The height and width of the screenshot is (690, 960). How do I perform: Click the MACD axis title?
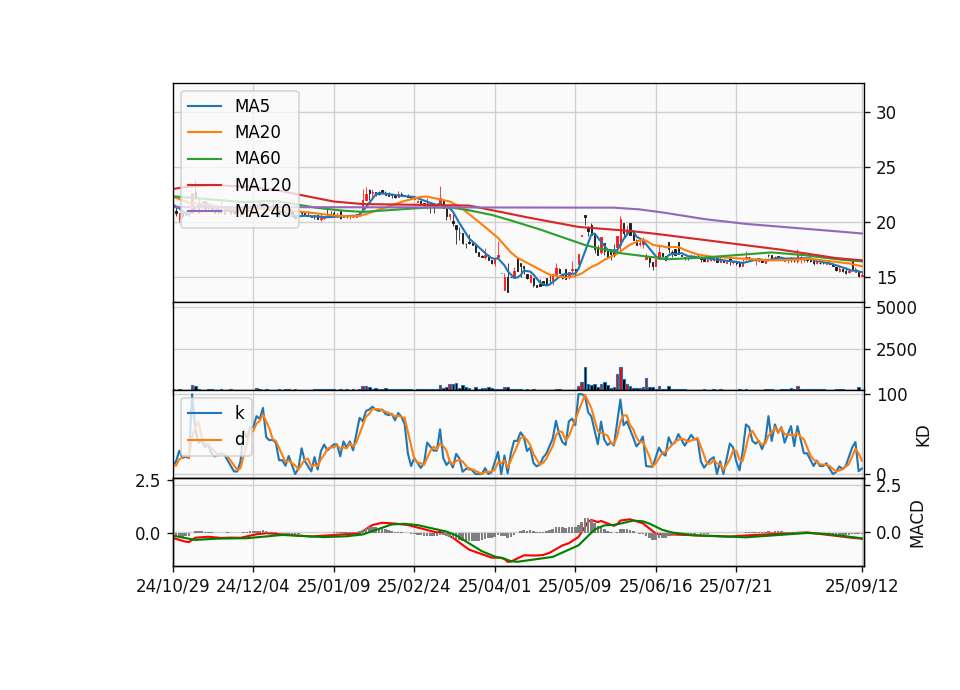click(917, 524)
